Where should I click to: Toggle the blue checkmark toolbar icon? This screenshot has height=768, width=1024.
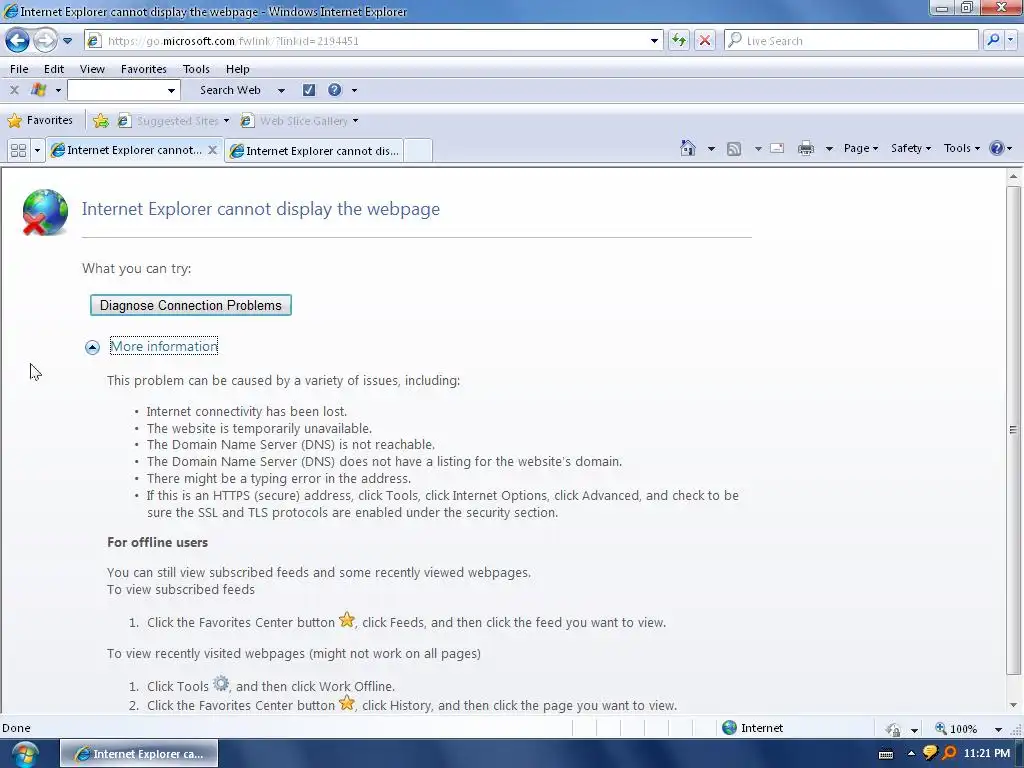coord(309,90)
